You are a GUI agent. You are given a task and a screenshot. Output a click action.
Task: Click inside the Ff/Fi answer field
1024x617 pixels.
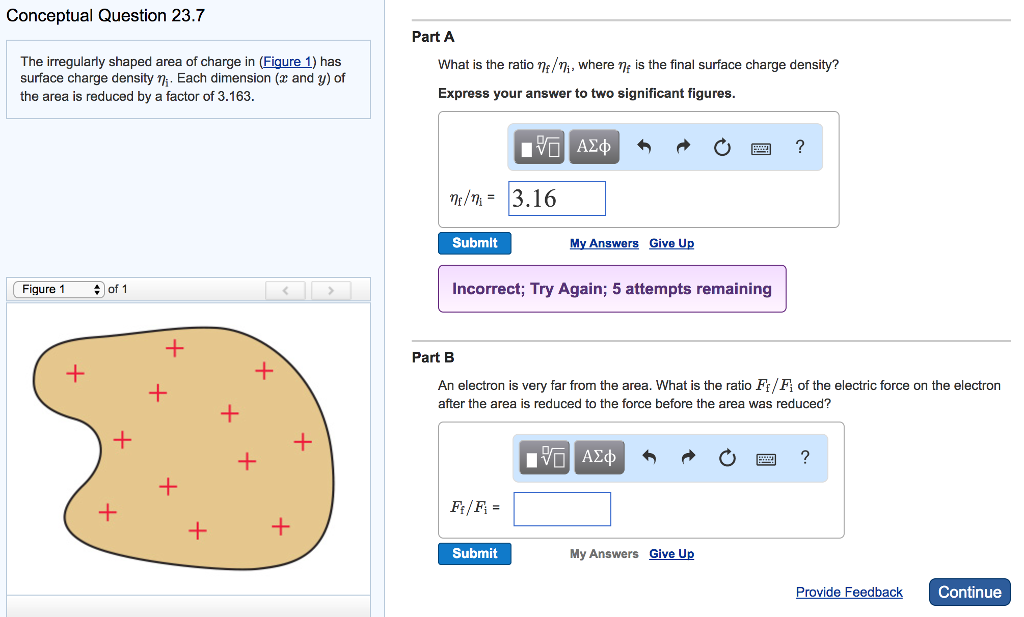point(561,508)
